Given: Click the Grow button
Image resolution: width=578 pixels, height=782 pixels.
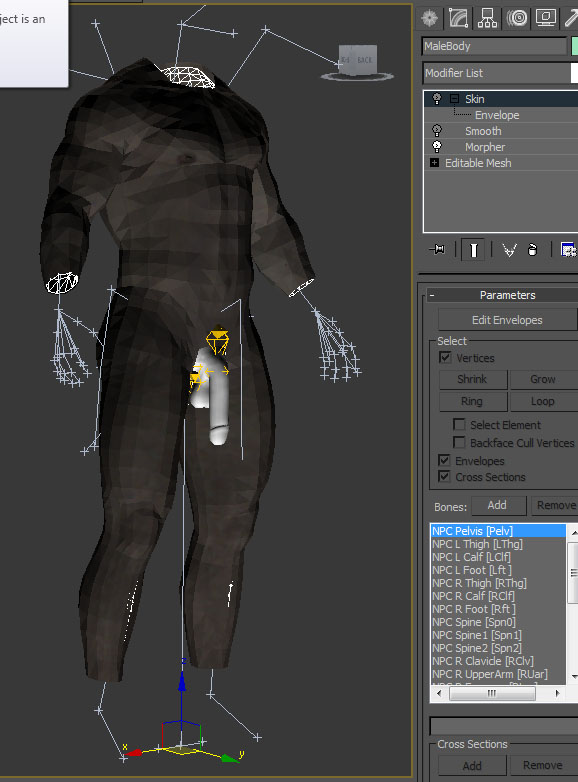Looking at the screenshot, I should 543,380.
